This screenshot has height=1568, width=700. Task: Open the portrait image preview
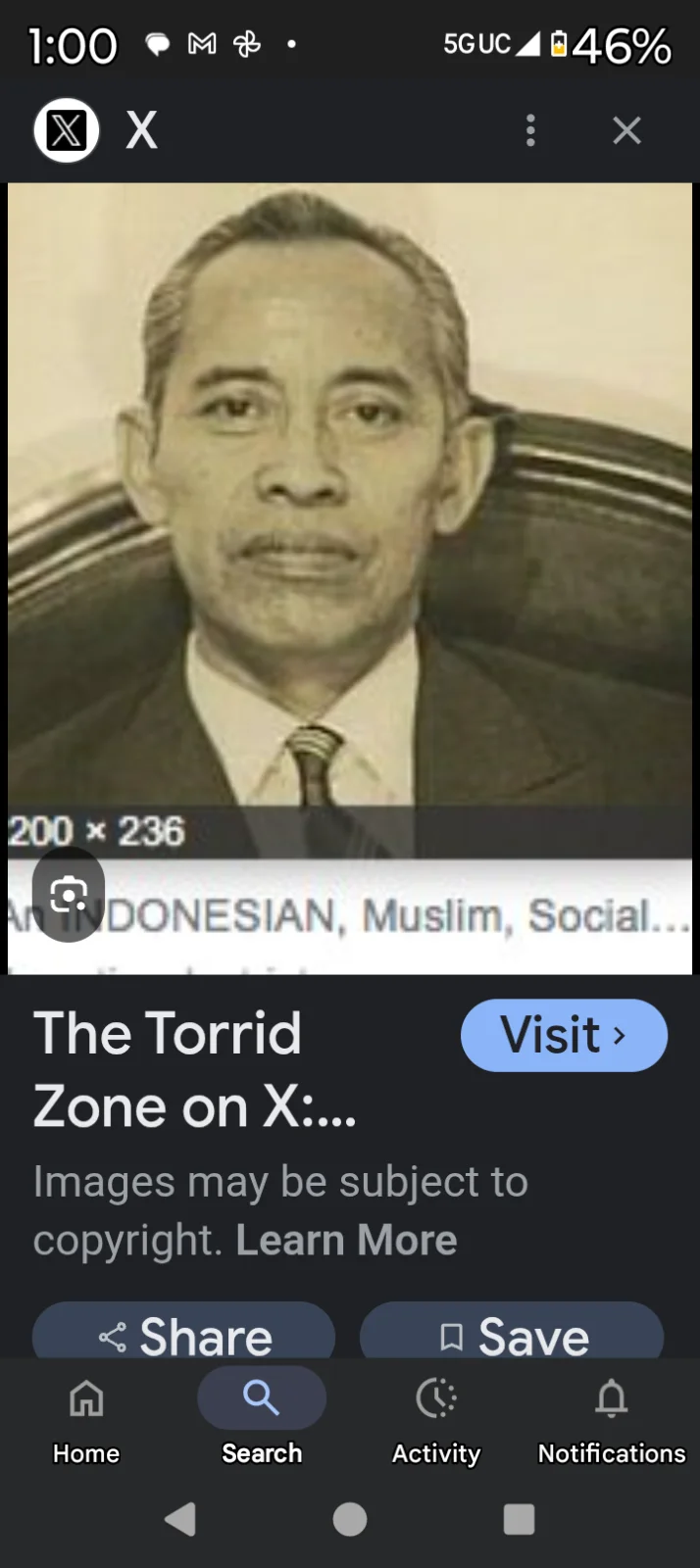click(x=350, y=519)
